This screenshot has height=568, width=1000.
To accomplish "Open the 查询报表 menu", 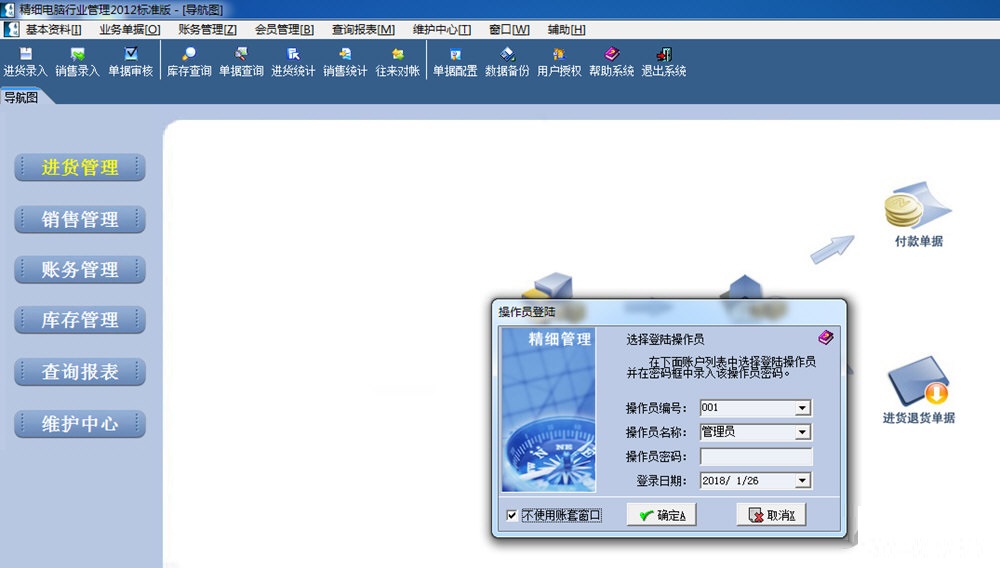I will coord(363,29).
